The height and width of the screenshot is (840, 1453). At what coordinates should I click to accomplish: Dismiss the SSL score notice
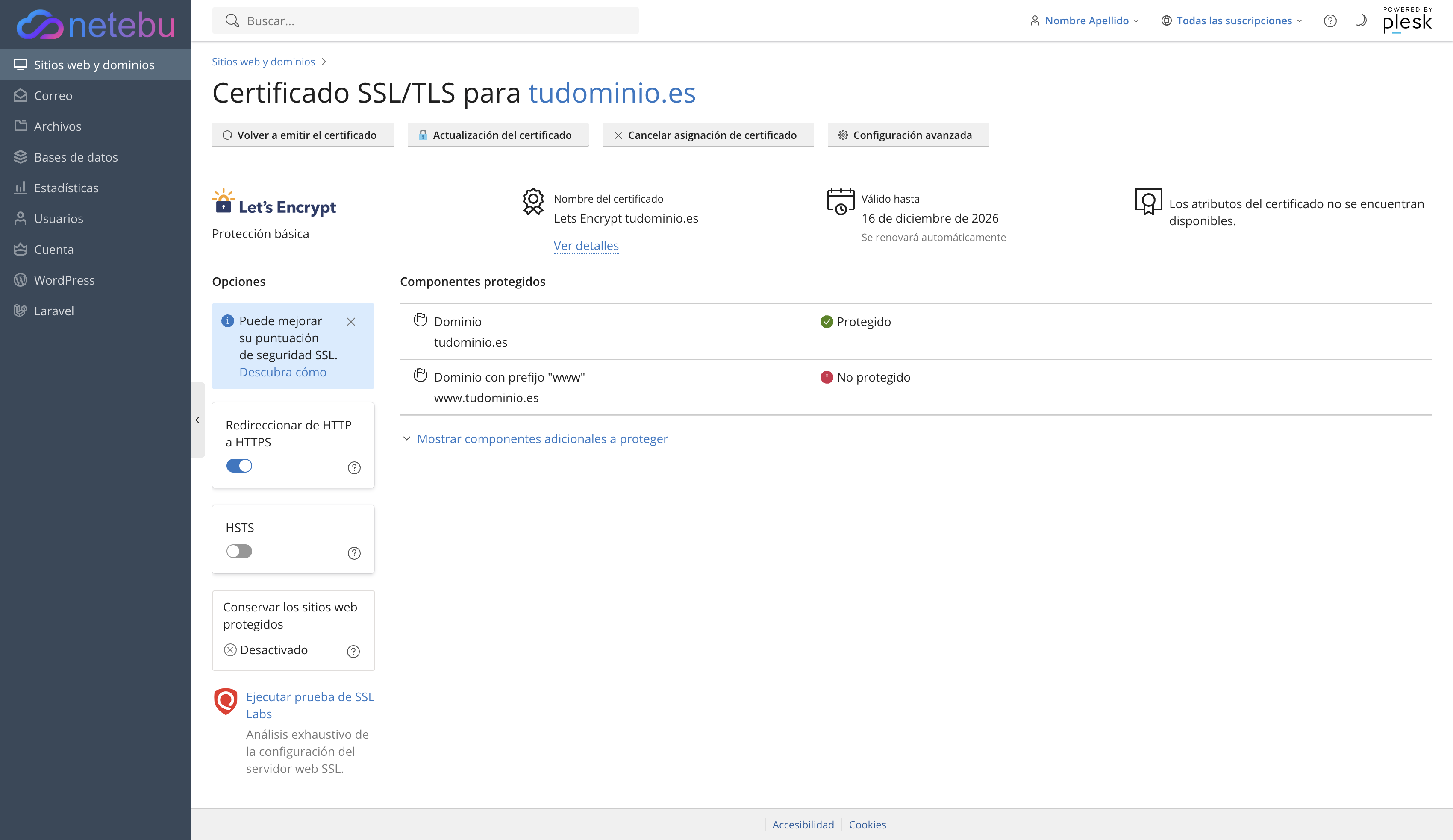[350, 322]
